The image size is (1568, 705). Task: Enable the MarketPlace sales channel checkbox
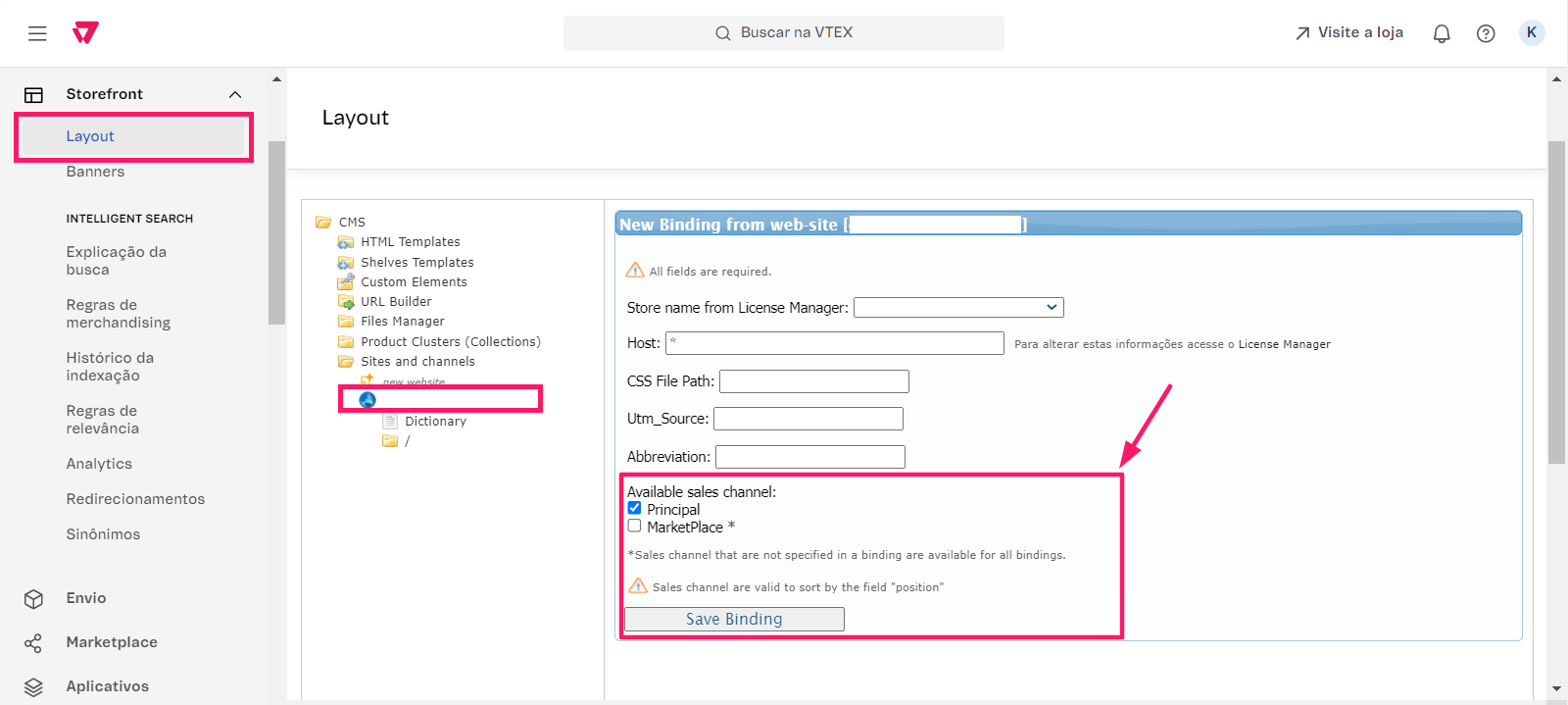click(634, 527)
